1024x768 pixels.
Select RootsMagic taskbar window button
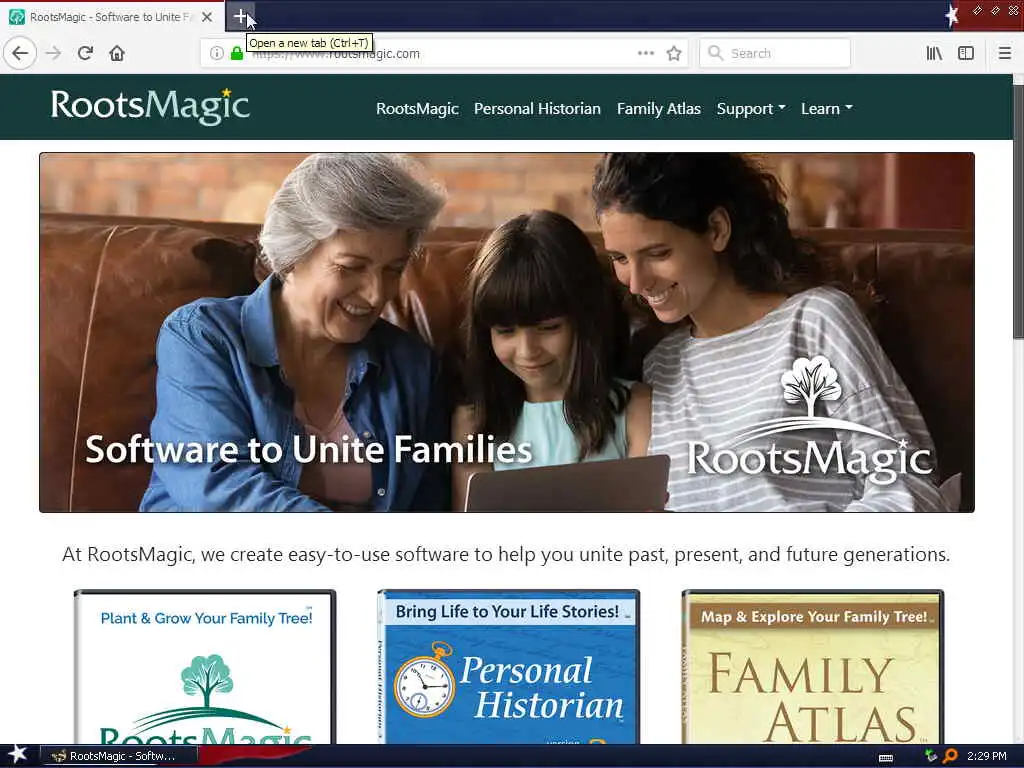(x=118, y=756)
